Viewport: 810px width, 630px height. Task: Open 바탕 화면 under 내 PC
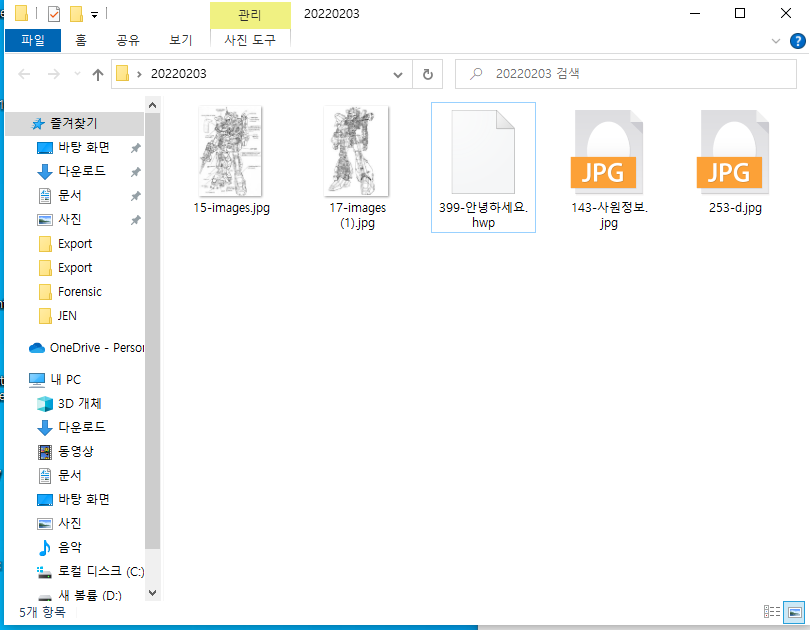[x=84, y=499]
